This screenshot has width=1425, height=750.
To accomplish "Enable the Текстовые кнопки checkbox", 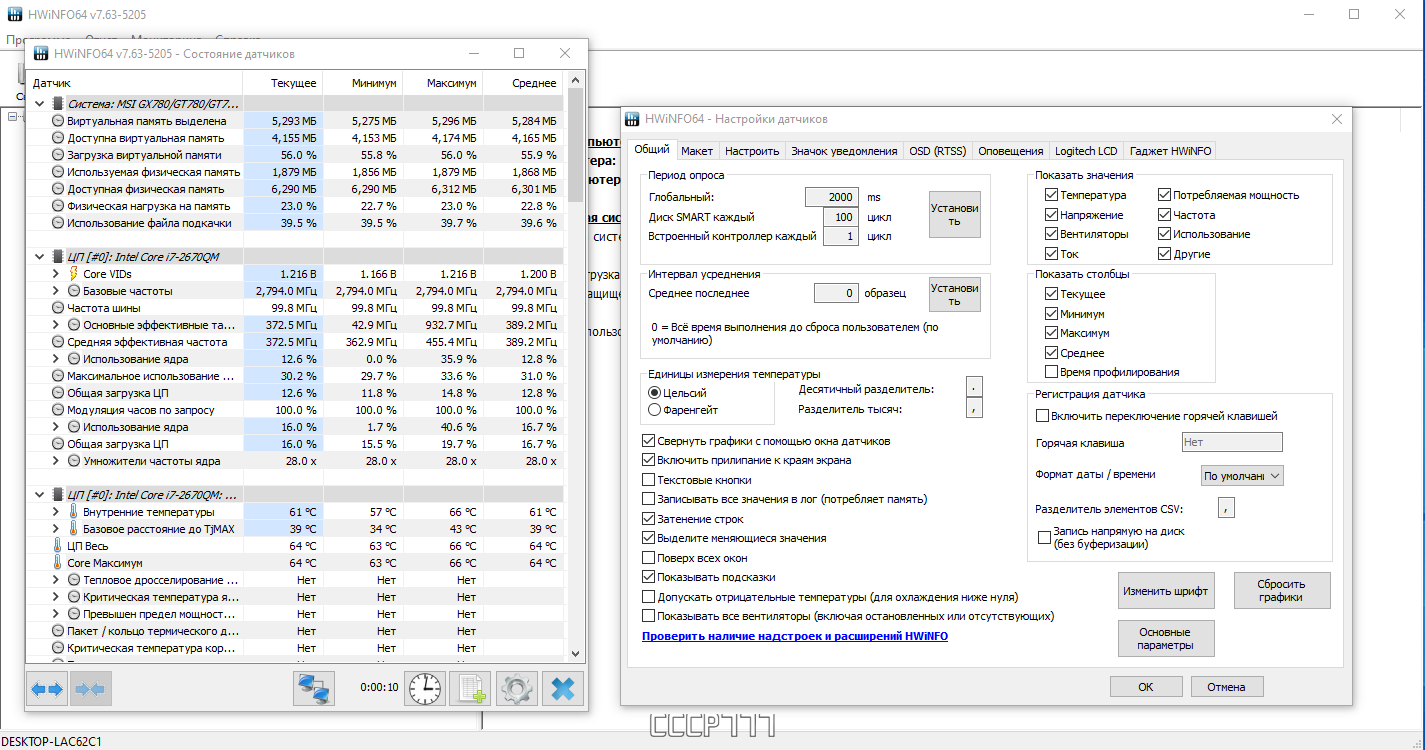I will pos(649,479).
